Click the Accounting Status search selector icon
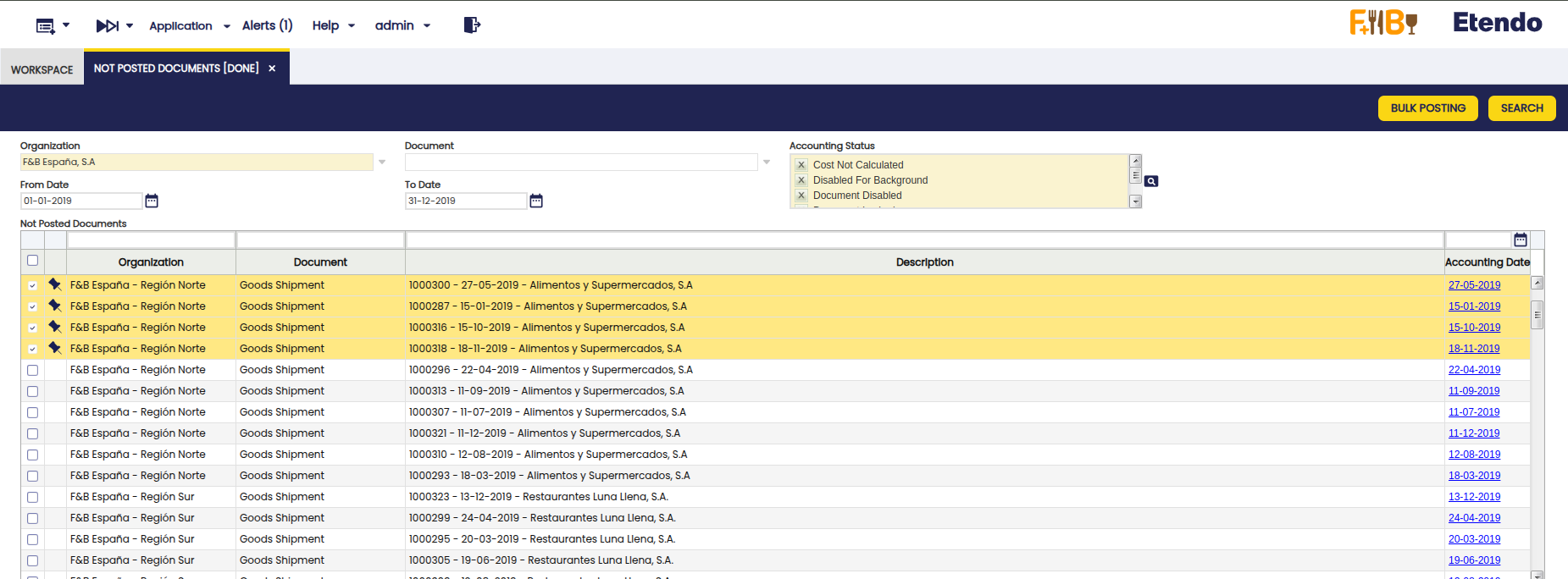The width and height of the screenshot is (1568, 579). [1151, 181]
